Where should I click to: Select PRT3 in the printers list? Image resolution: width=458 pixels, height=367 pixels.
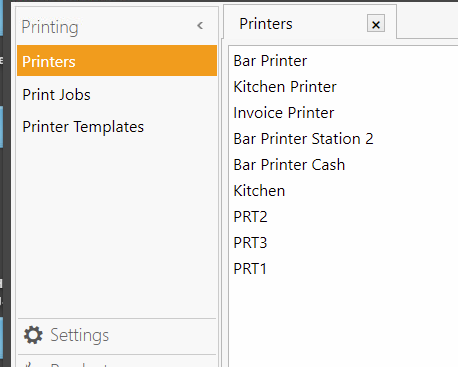tap(250, 243)
